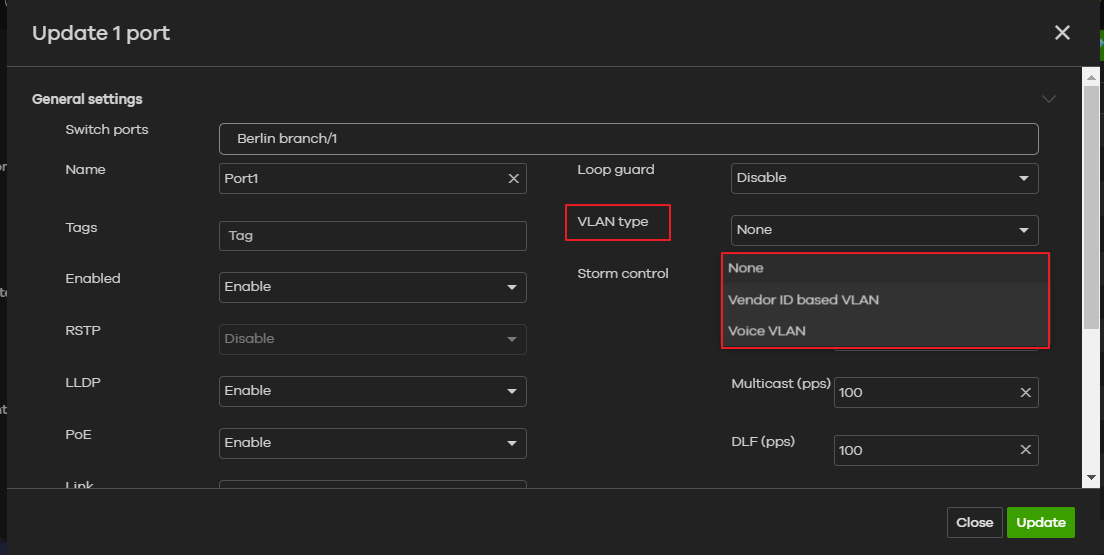Clear the DLF pps value
The height and width of the screenshot is (555, 1104).
tap(1025, 451)
